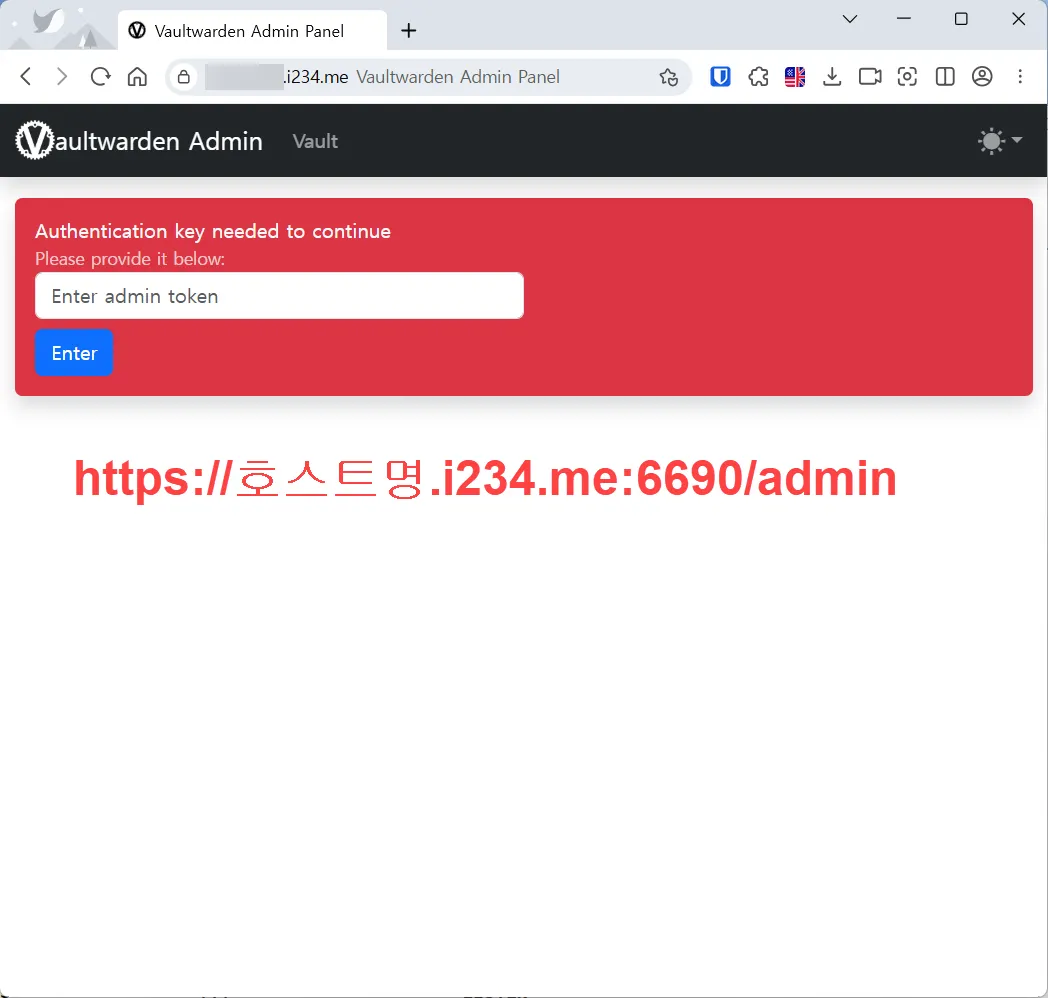The height and width of the screenshot is (998, 1048).
Task: Bookmark this page with the star icon
Action: 668,77
